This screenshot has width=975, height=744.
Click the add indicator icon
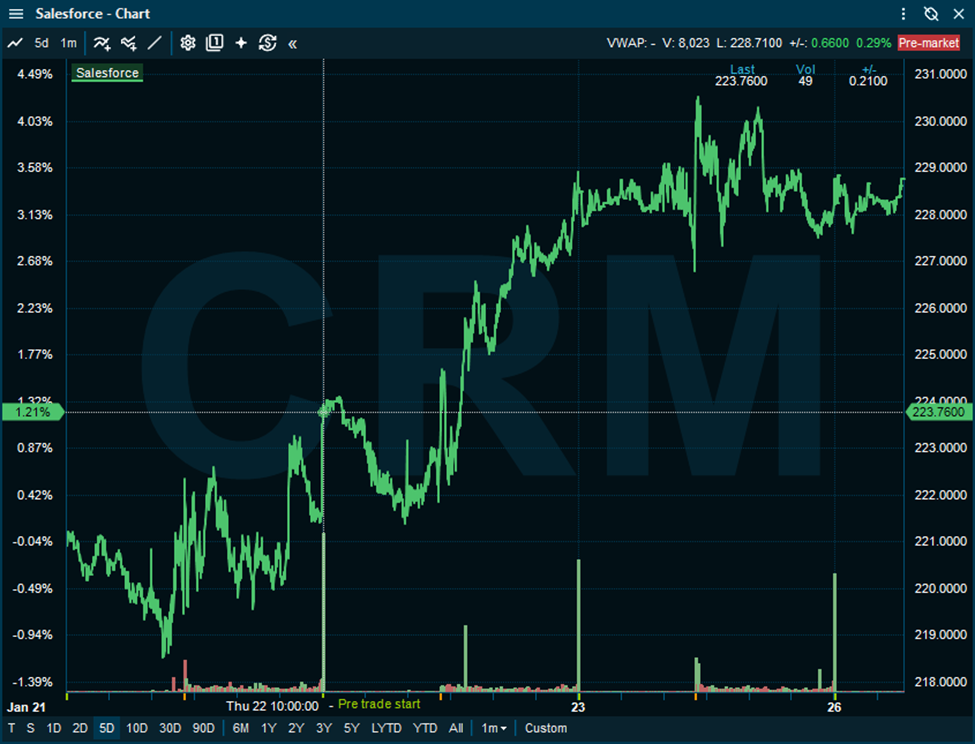click(x=102, y=43)
